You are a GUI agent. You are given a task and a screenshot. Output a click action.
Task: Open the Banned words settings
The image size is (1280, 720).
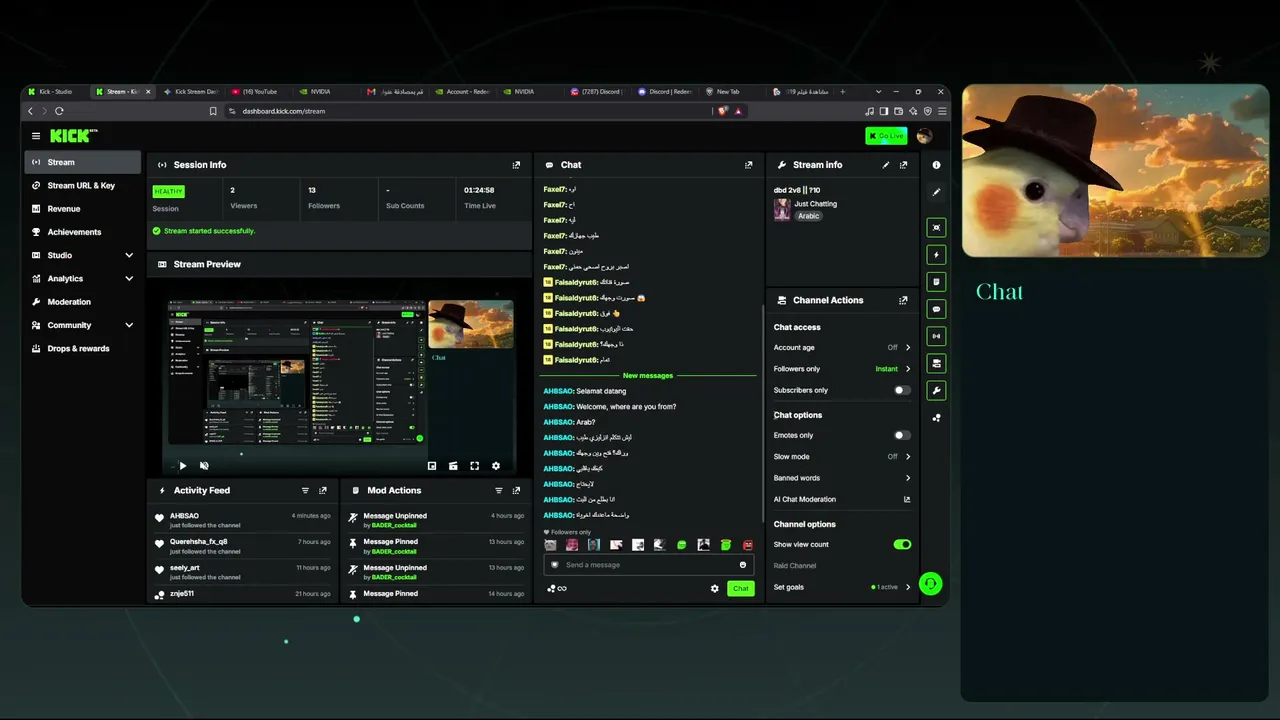click(x=842, y=478)
